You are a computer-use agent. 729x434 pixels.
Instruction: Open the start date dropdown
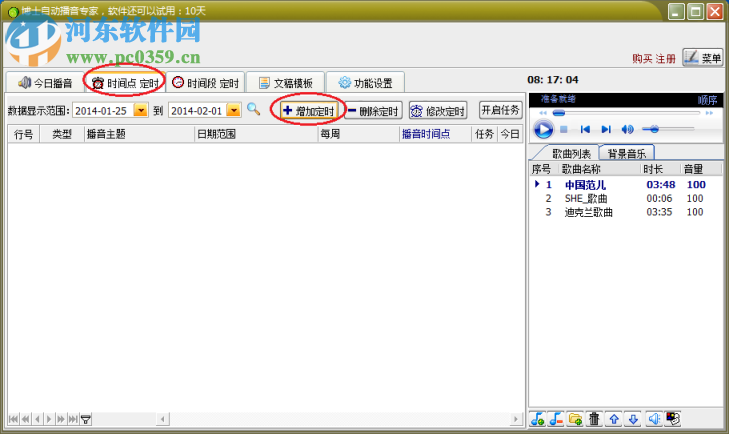[140, 110]
